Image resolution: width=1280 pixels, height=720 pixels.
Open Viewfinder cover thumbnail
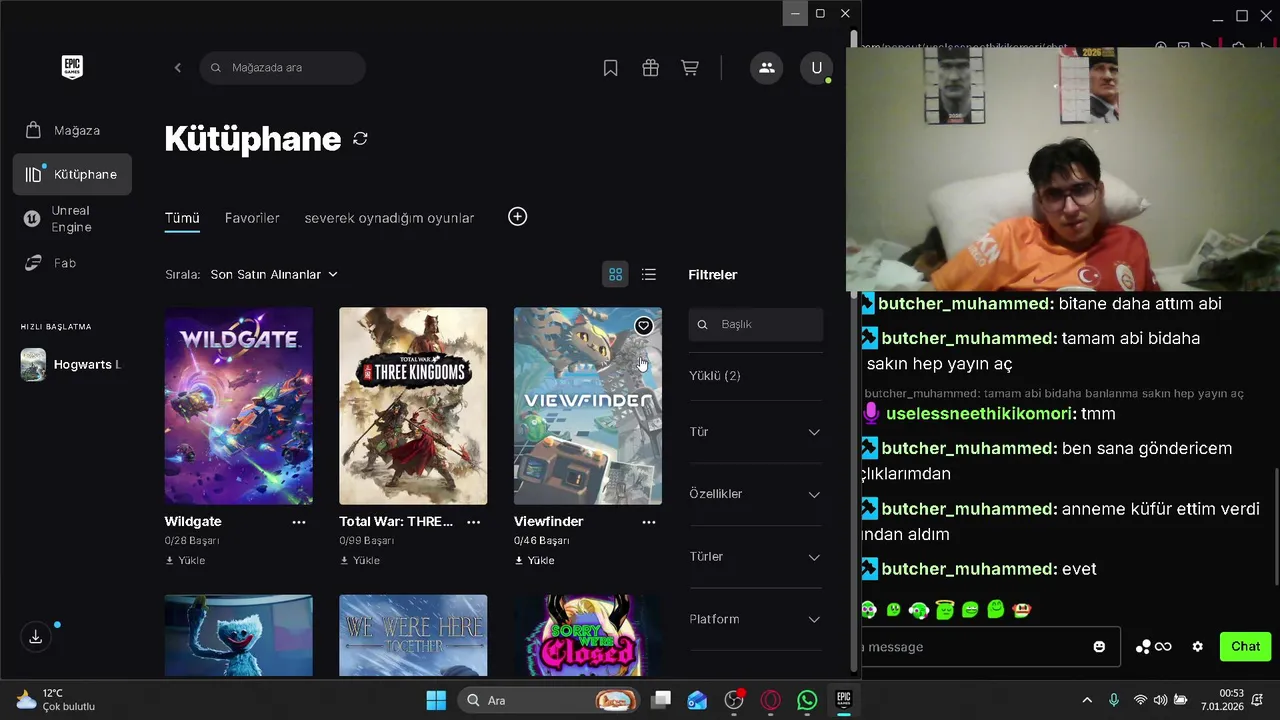588,406
